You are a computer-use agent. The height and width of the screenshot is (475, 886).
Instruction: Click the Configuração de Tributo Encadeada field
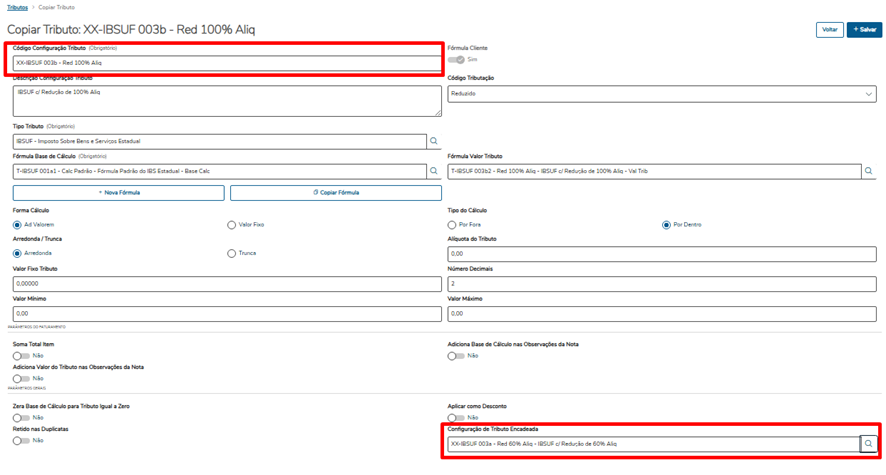click(654, 444)
